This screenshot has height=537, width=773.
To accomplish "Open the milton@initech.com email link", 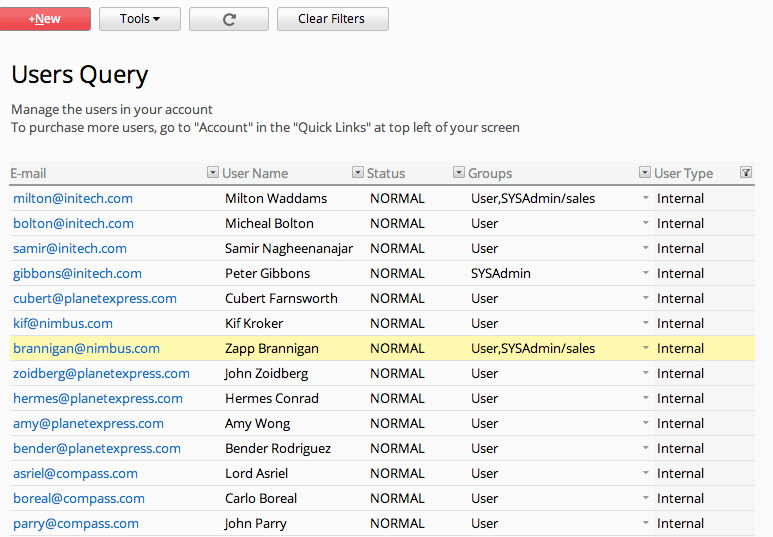I will [73, 198].
